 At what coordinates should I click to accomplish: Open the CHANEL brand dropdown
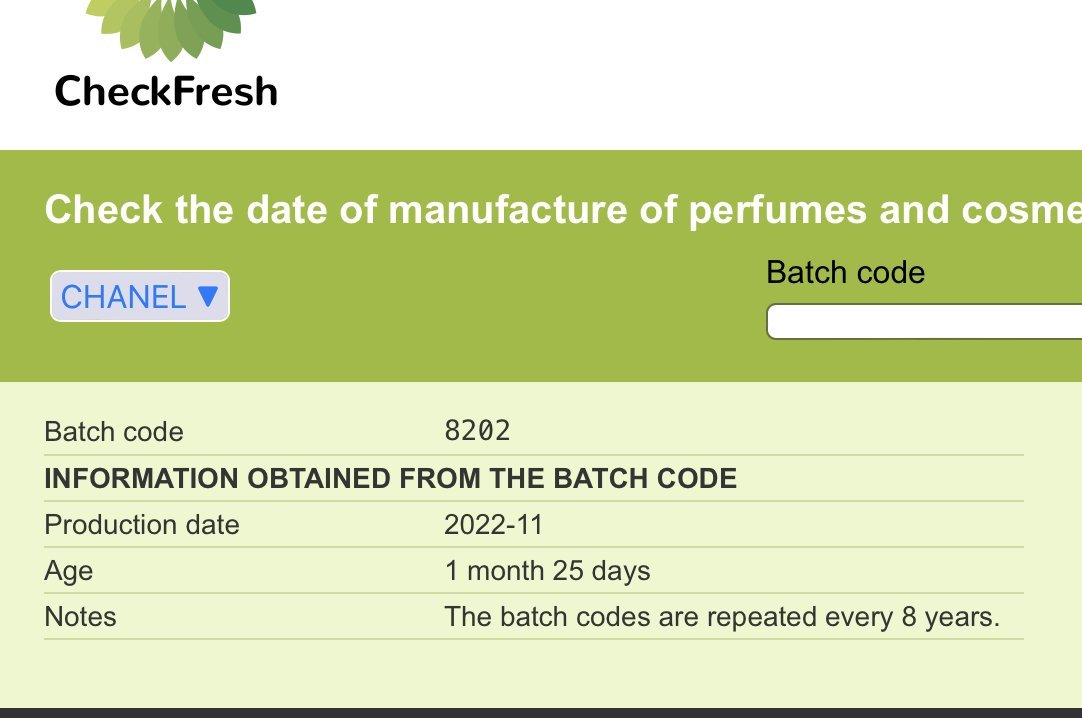pyautogui.click(x=139, y=297)
